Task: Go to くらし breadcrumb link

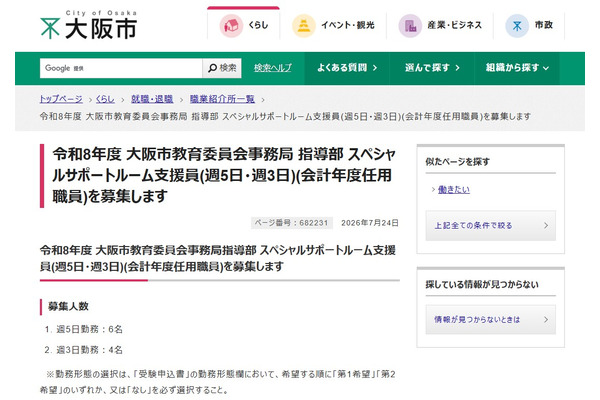Action: point(105,99)
